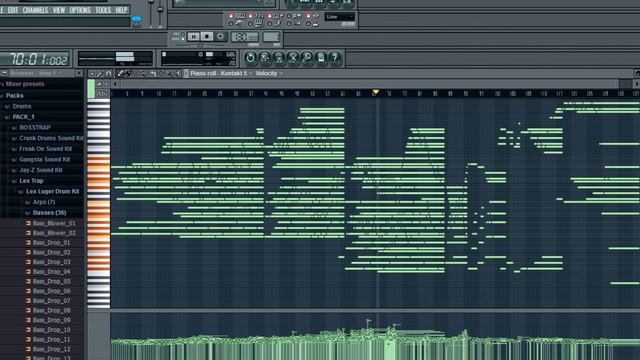640x360 pixels.
Task: Open the OPTIONS menu
Action: [x=80, y=10]
